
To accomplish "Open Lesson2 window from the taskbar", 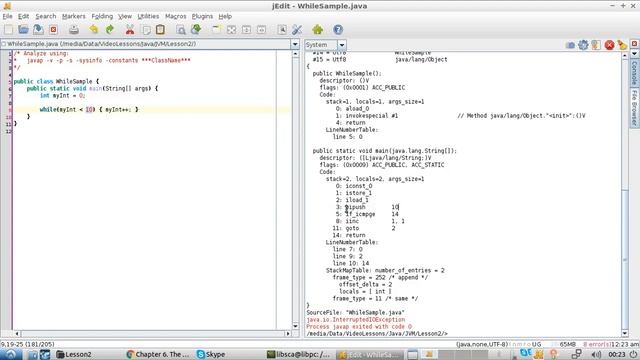I will click(74, 354).
